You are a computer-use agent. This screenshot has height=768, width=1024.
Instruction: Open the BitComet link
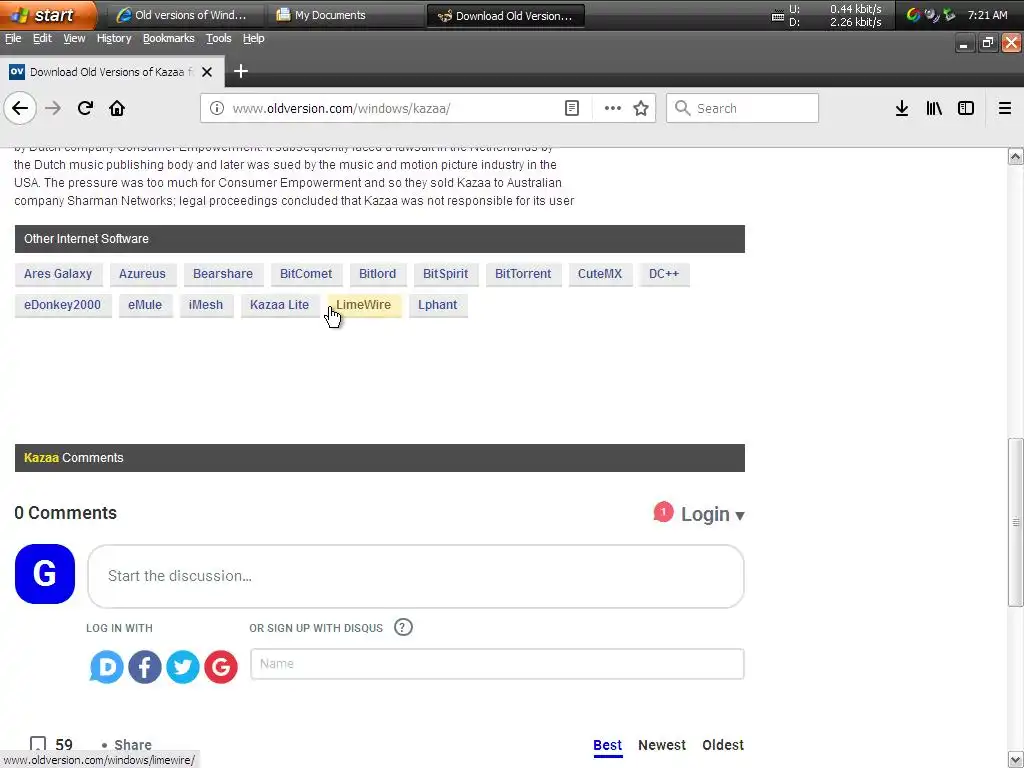[306, 274]
